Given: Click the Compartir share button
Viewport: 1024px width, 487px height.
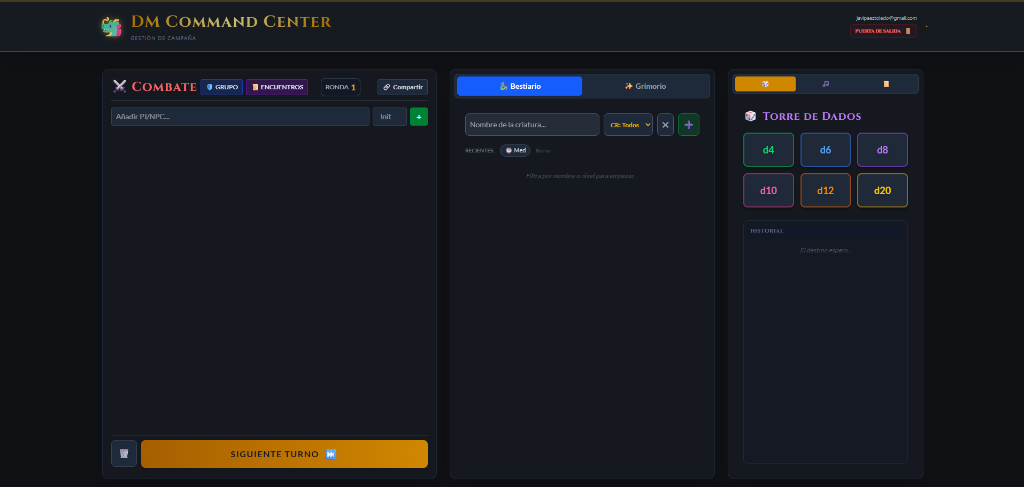Looking at the screenshot, I should pos(402,87).
